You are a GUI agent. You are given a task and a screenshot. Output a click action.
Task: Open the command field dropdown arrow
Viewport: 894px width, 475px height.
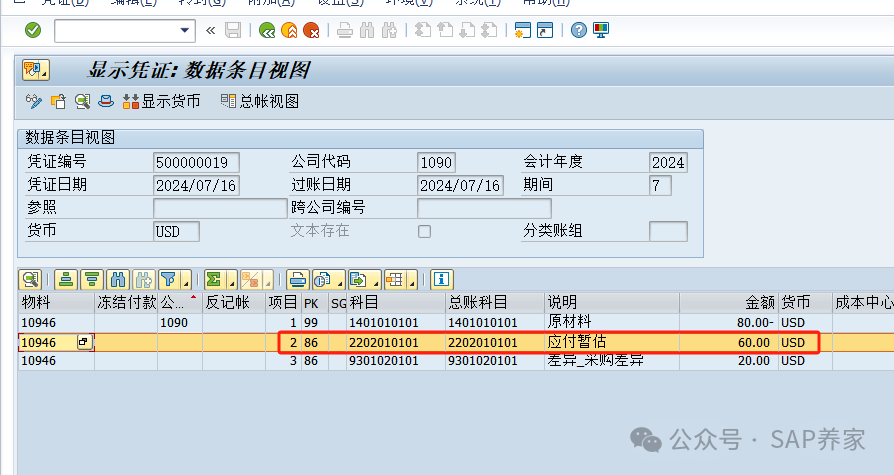[x=184, y=30]
